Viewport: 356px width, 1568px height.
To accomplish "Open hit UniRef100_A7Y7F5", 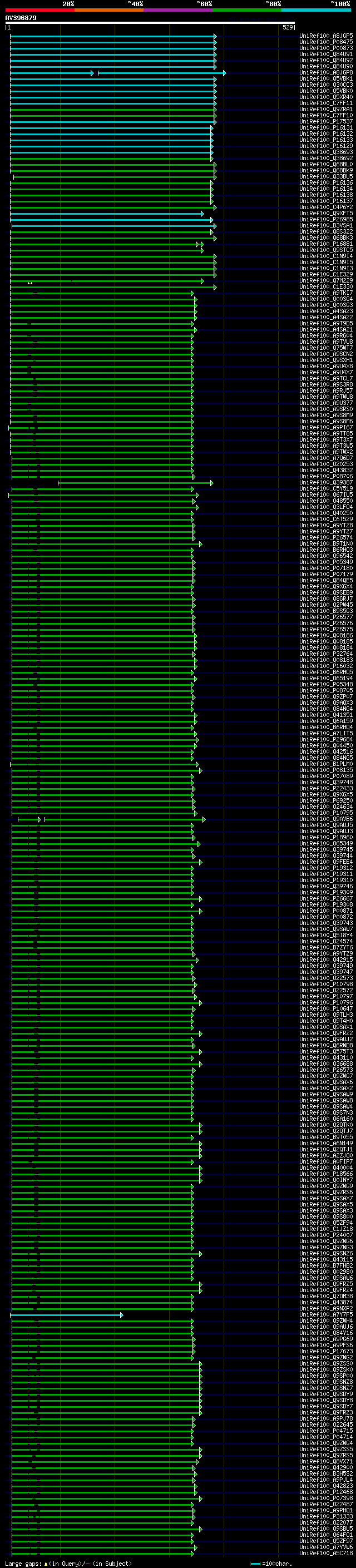I will (x=325, y=1315).
